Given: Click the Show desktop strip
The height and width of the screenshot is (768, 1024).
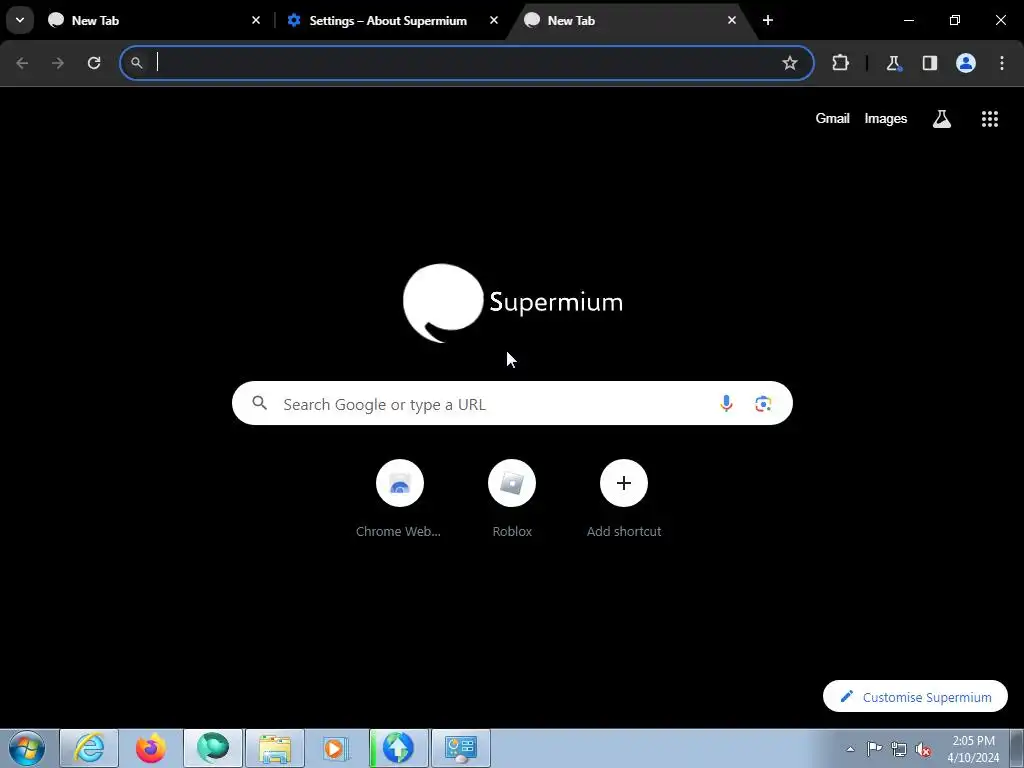Looking at the screenshot, I should pyautogui.click(x=1017, y=748).
